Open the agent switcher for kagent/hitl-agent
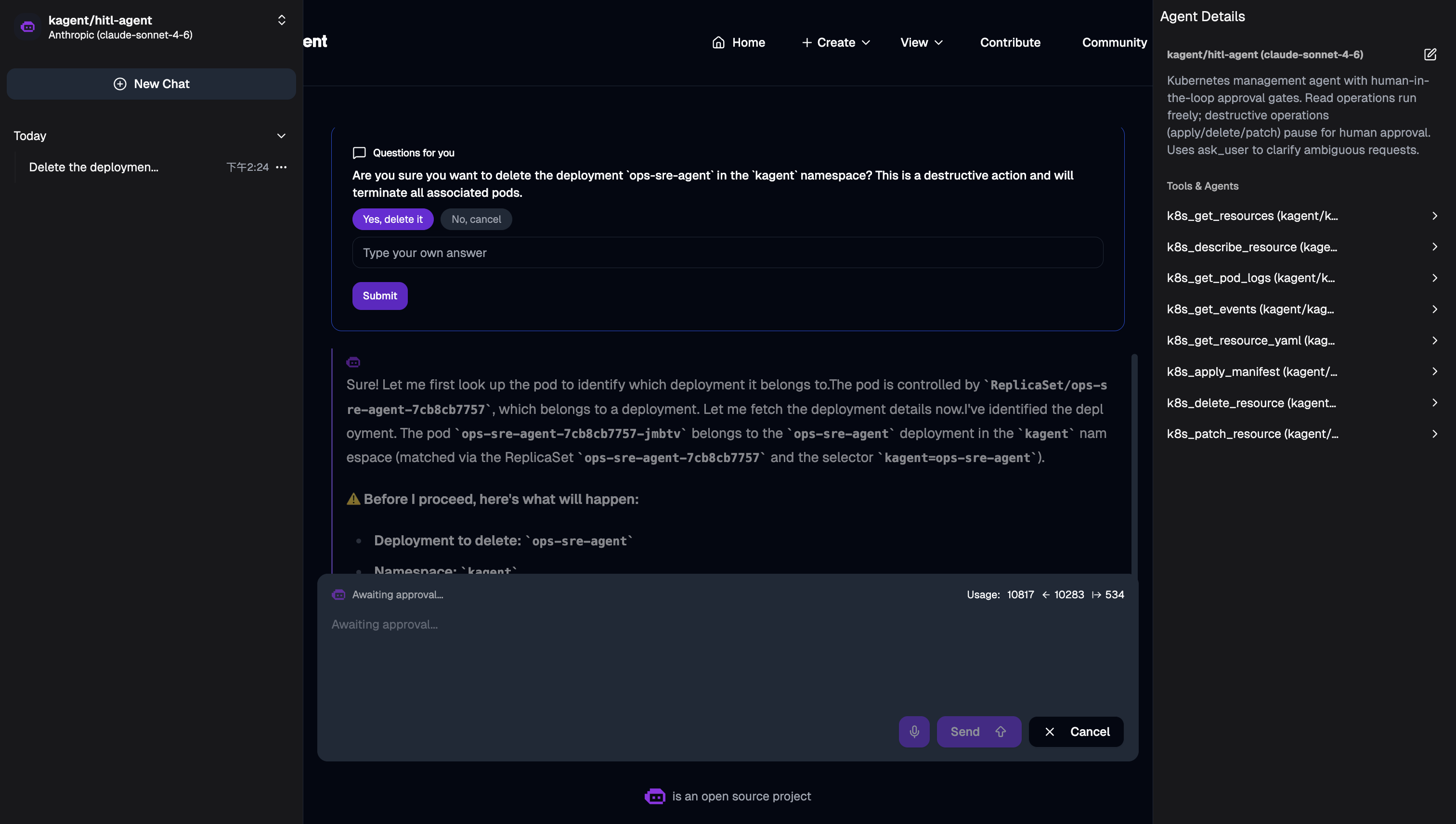 click(x=281, y=20)
